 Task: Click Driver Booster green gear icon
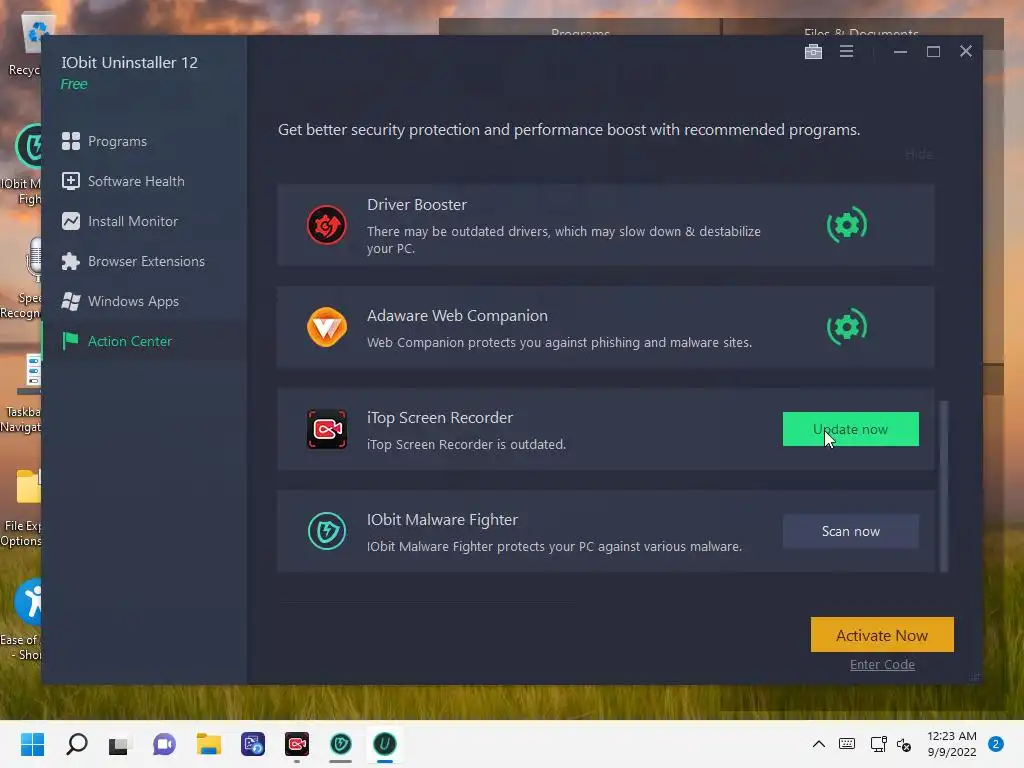point(847,225)
